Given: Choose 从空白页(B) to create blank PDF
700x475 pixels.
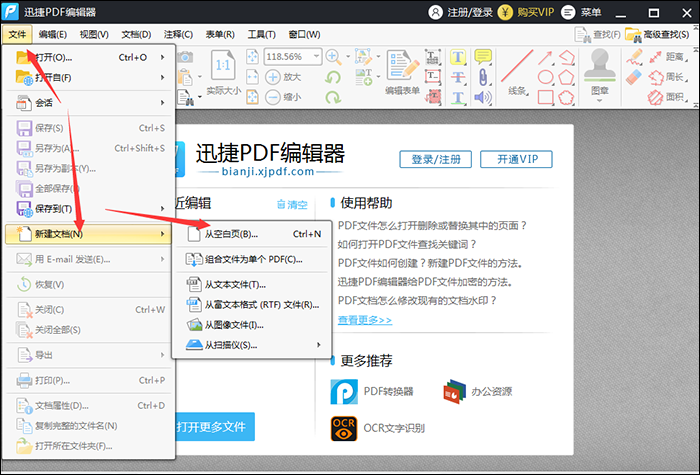Looking at the screenshot, I should 252,234.
